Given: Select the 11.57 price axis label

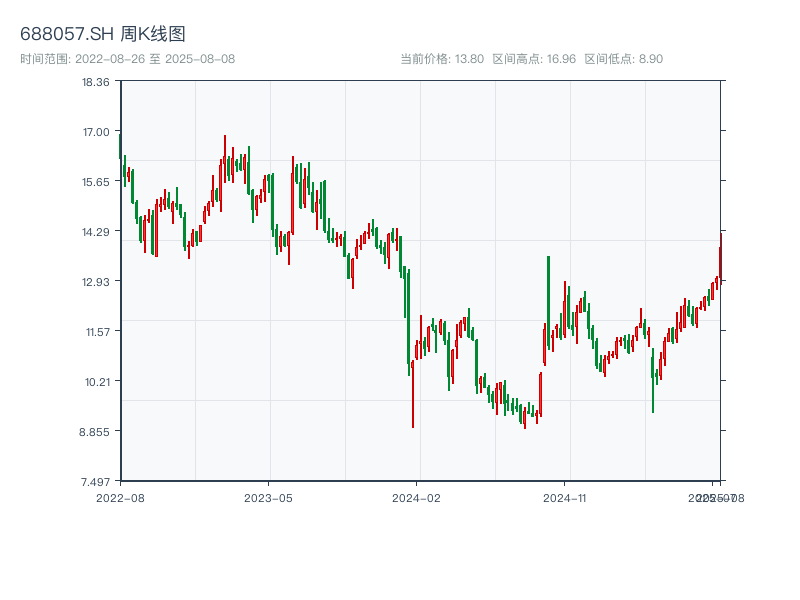Looking at the screenshot, I should click(x=96, y=332).
